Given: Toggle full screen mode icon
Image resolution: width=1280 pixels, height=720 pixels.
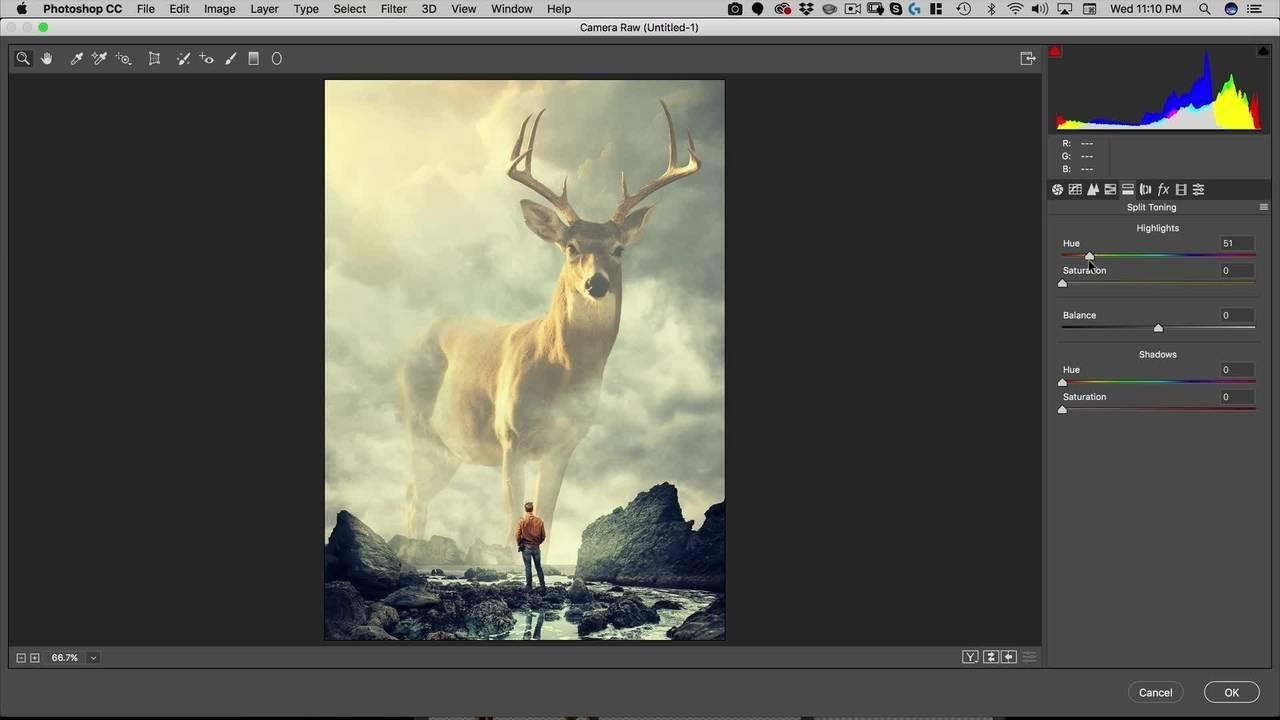Looking at the screenshot, I should 1027,59.
